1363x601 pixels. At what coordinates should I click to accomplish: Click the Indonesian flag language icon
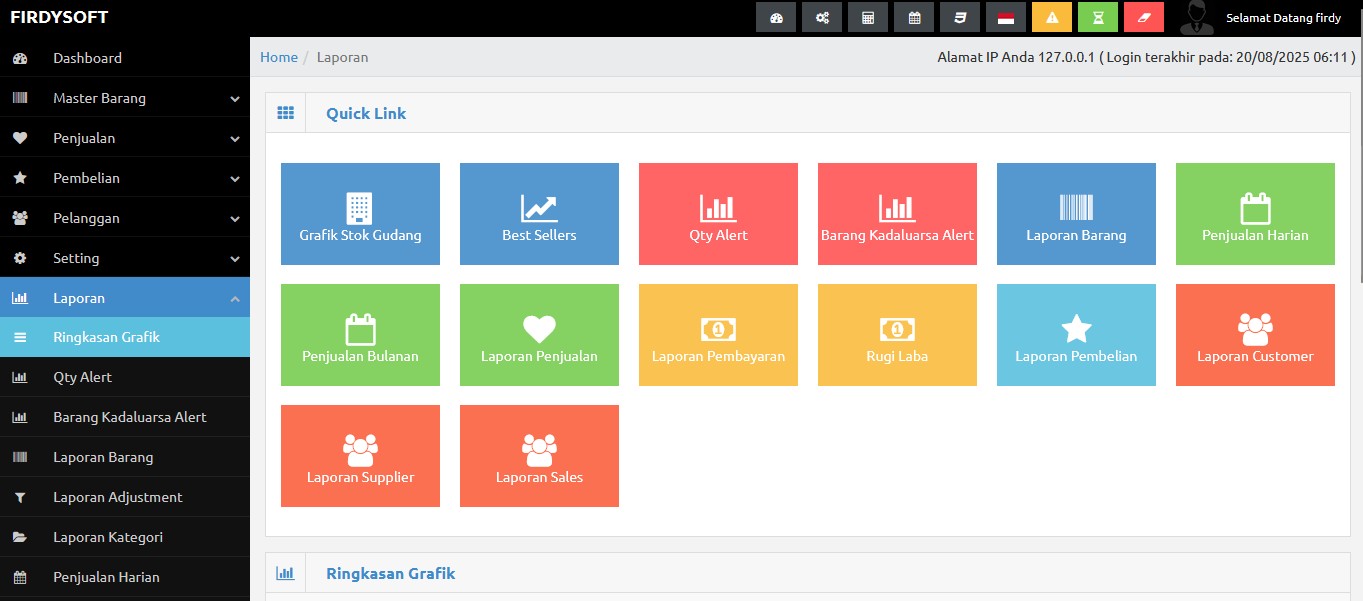(x=1006, y=17)
